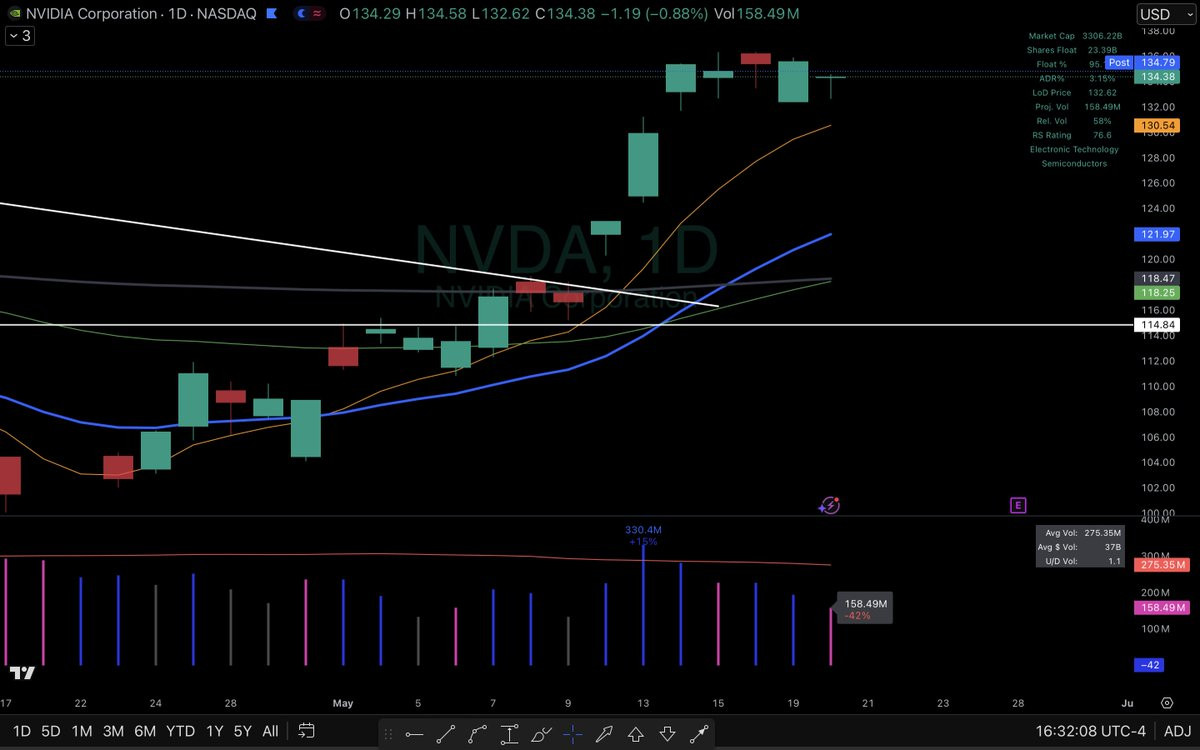The image size is (1200, 750).
Task: Select the arrow down marker tool
Action: click(x=667, y=734)
